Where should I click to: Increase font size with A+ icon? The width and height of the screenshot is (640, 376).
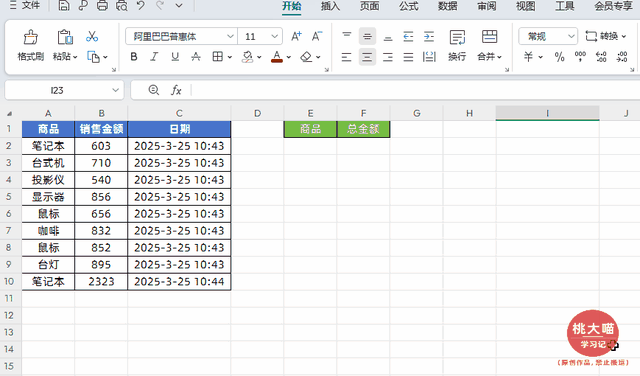(296, 36)
